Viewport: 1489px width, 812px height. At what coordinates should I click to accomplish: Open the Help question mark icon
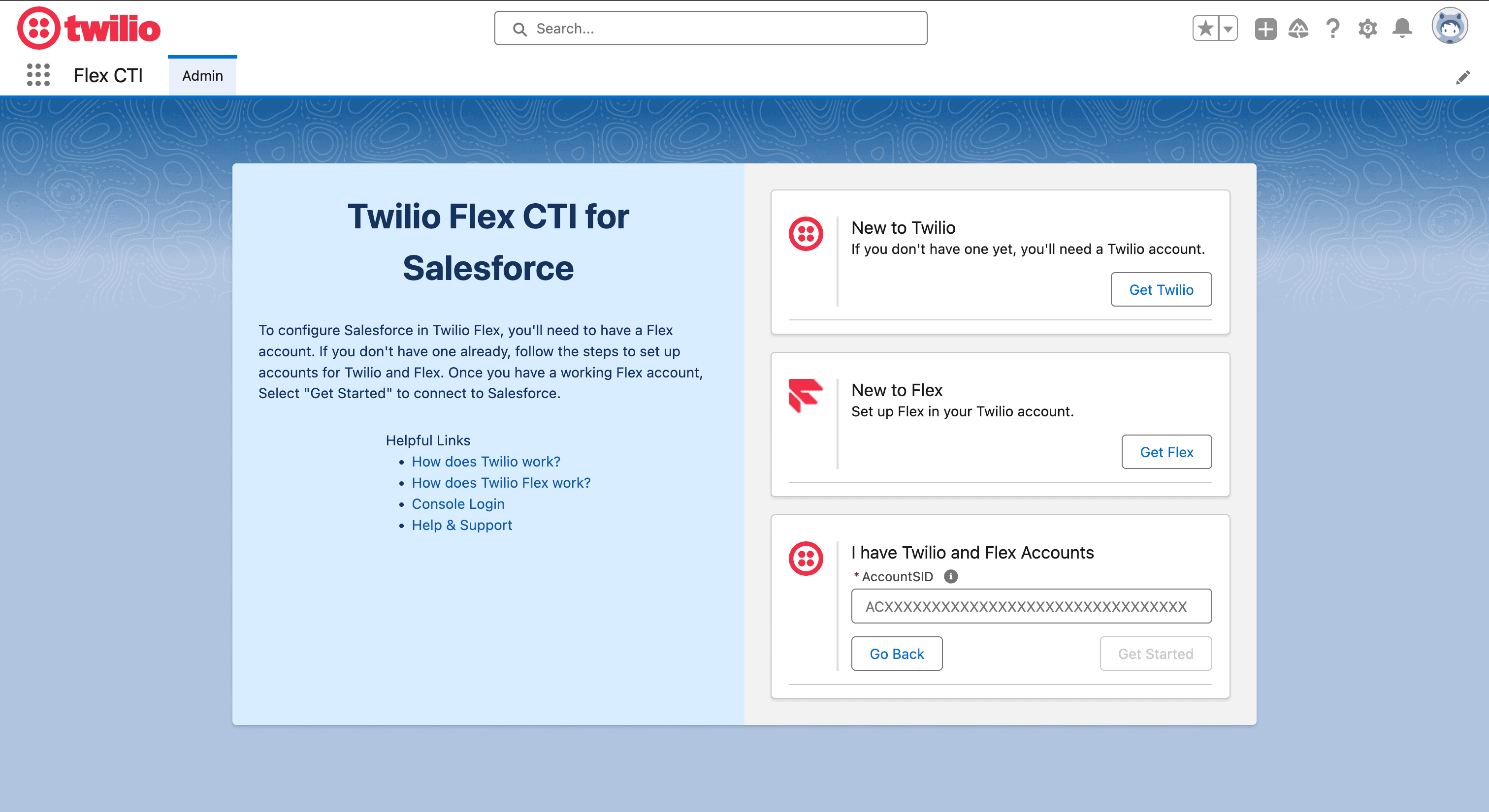tap(1333, 29)
